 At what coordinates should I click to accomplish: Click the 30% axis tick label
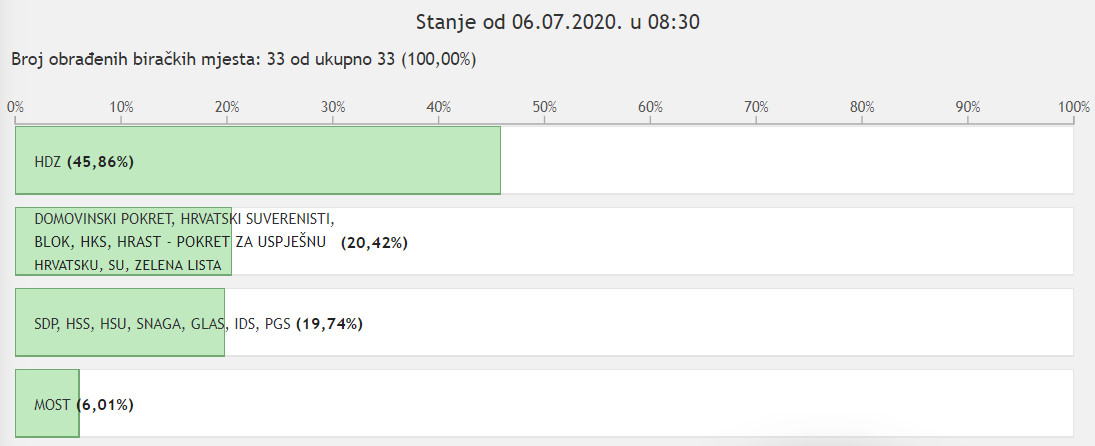[333, 107]
